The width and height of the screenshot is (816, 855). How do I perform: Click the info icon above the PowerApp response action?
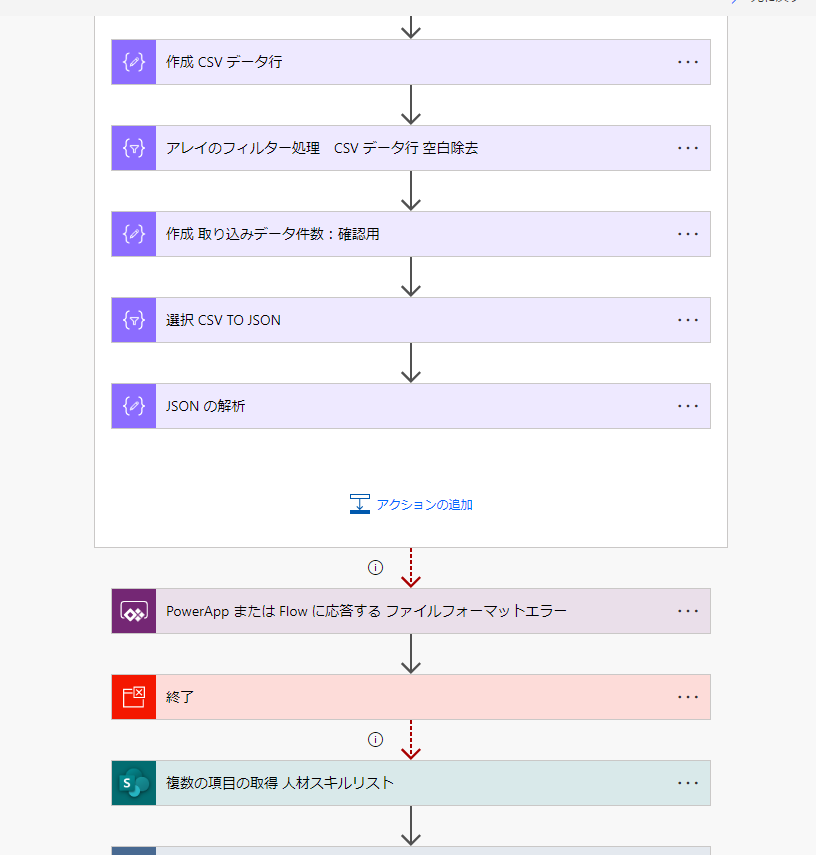tap(375, 568)
